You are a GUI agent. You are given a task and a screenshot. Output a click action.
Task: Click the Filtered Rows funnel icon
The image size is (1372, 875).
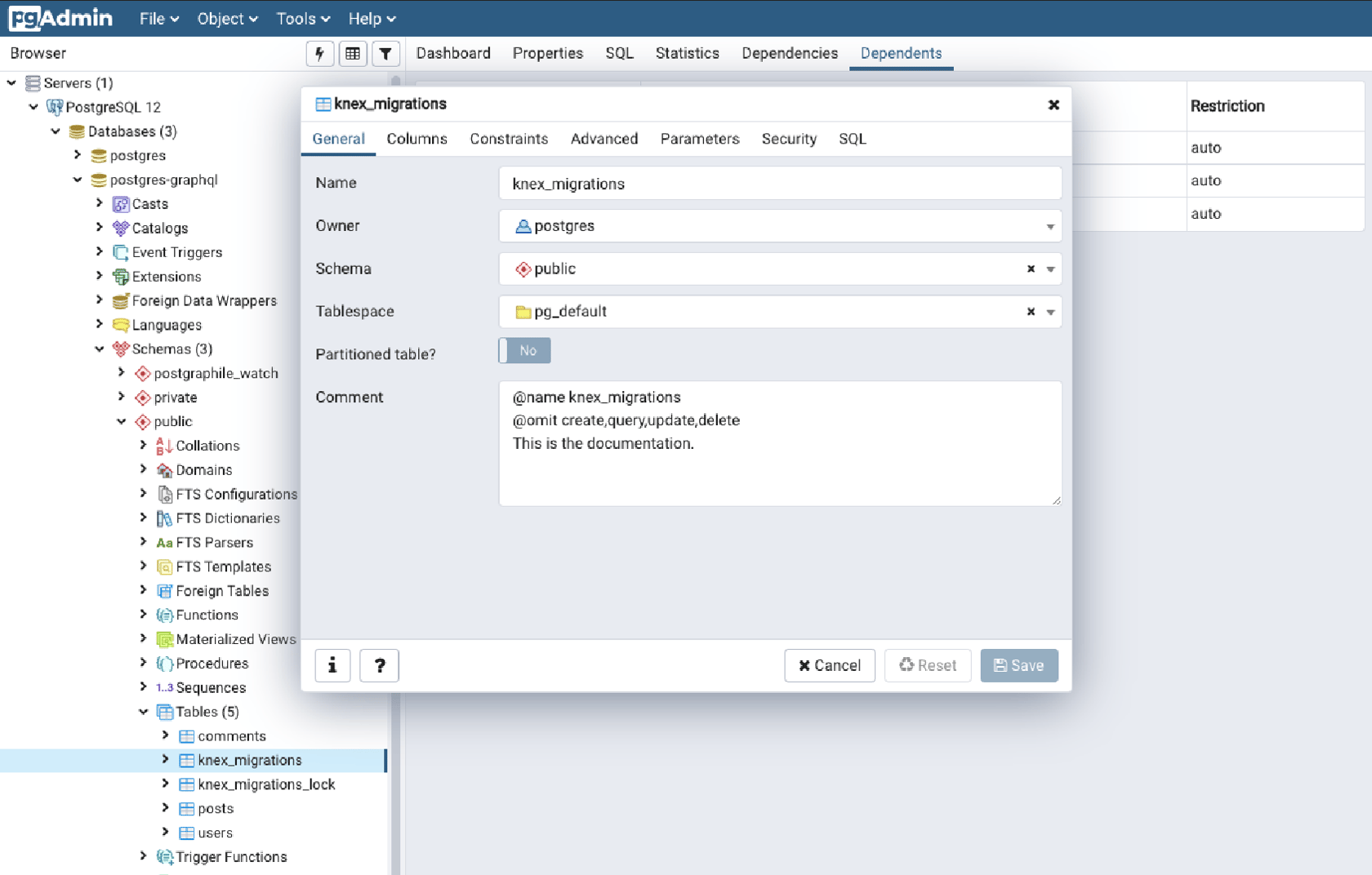[x=385, y=54]
